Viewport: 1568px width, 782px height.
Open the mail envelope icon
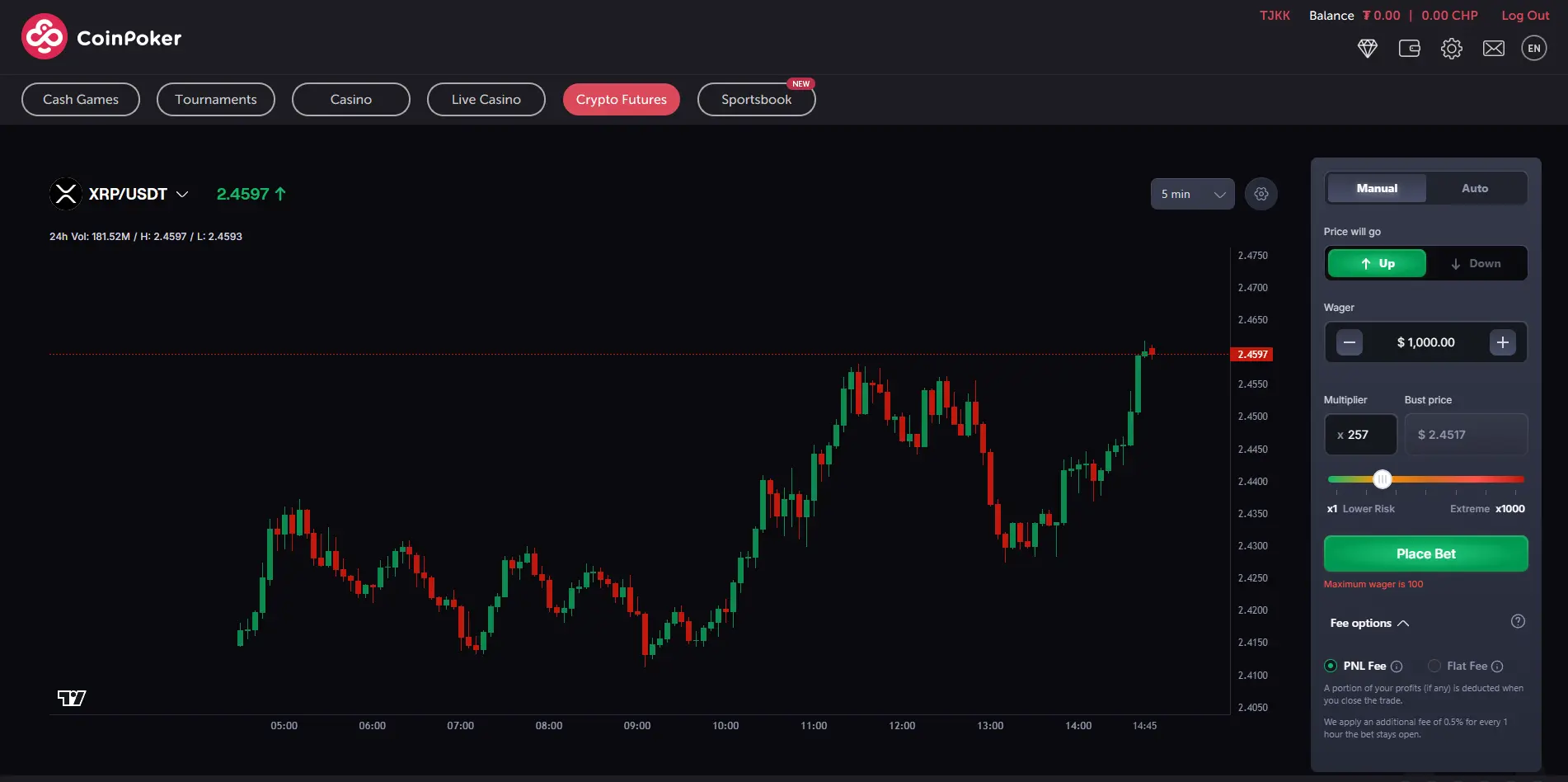tap(1493, 48)
